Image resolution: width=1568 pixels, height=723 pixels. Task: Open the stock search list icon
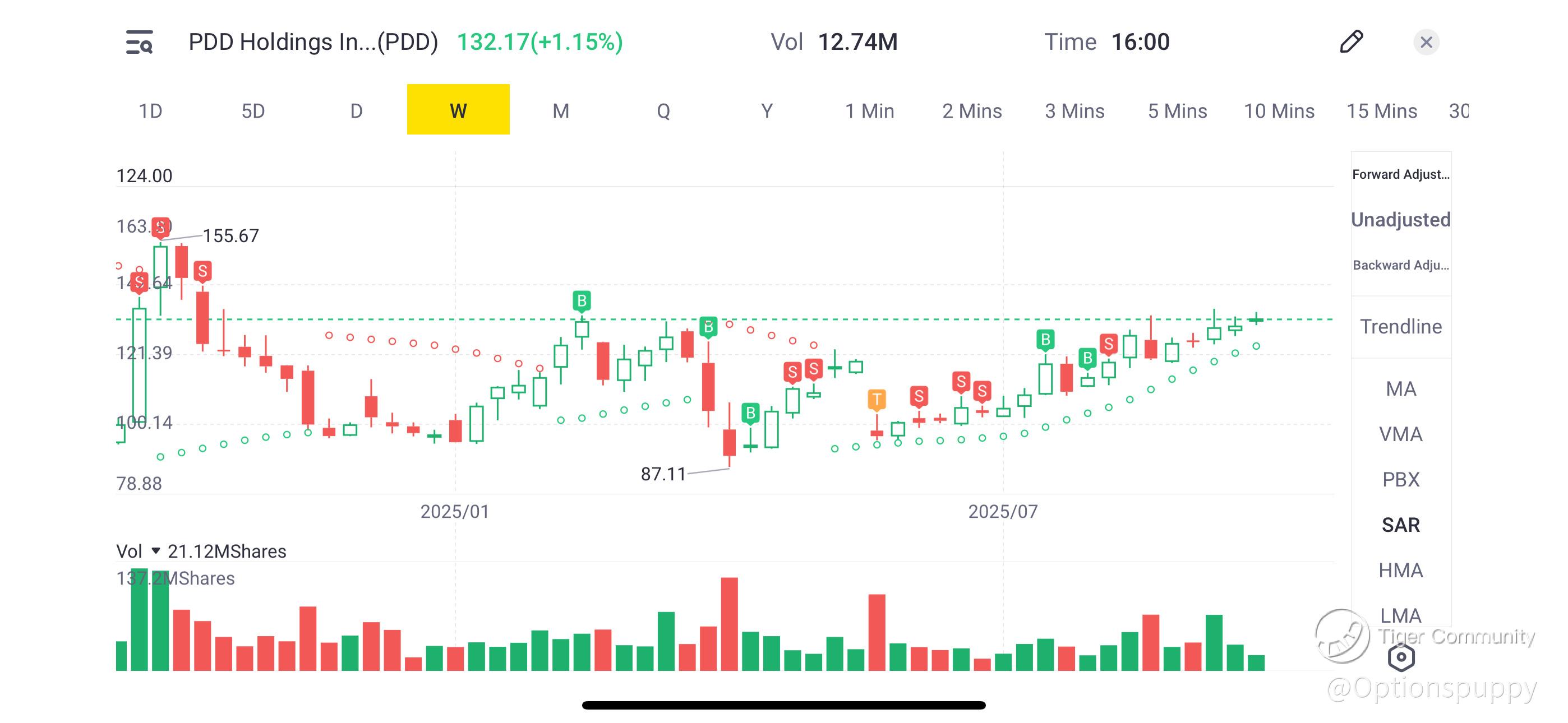[x=140, y=42]
